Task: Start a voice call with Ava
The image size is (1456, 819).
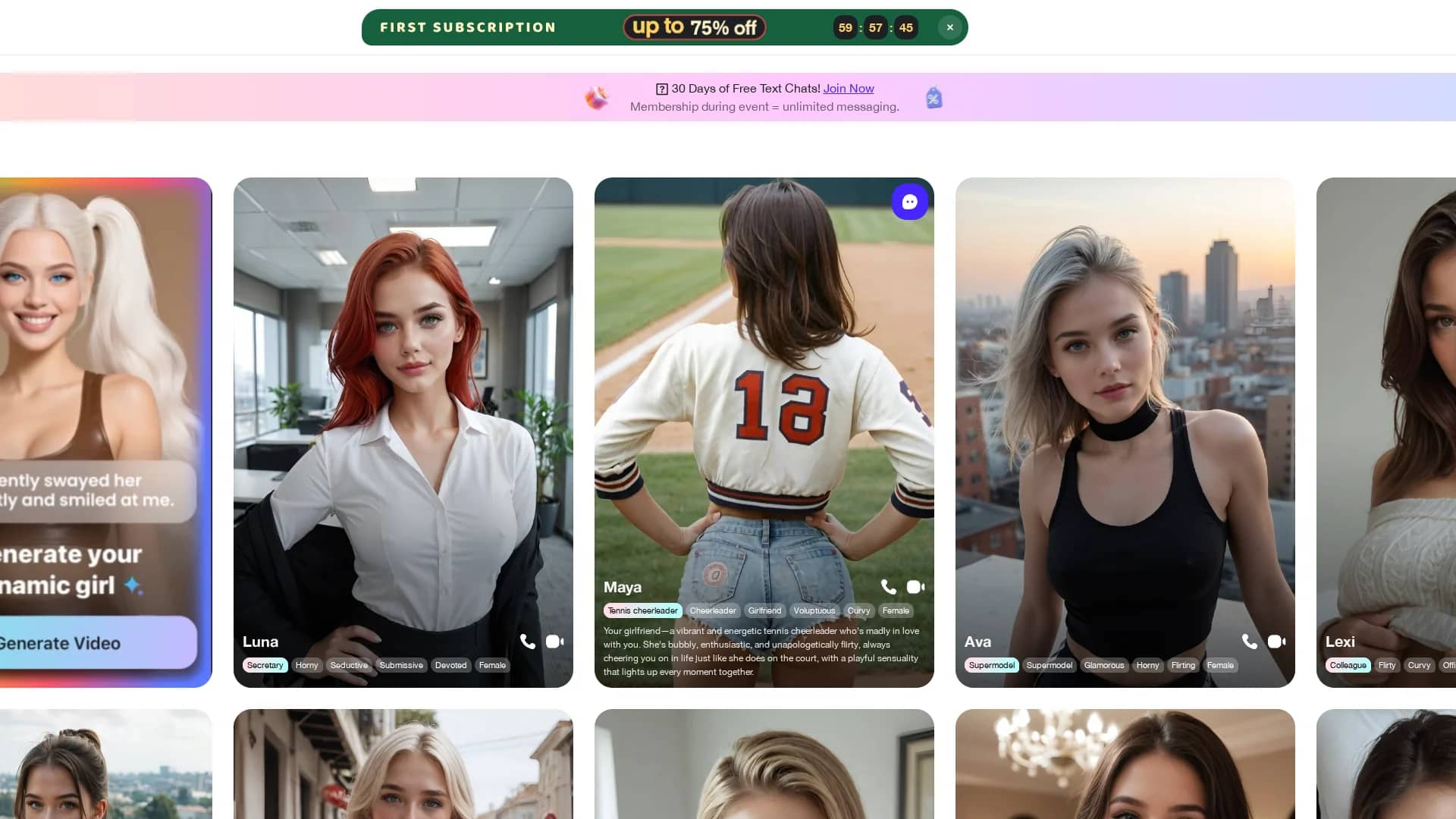Action: click(1250, 642)
